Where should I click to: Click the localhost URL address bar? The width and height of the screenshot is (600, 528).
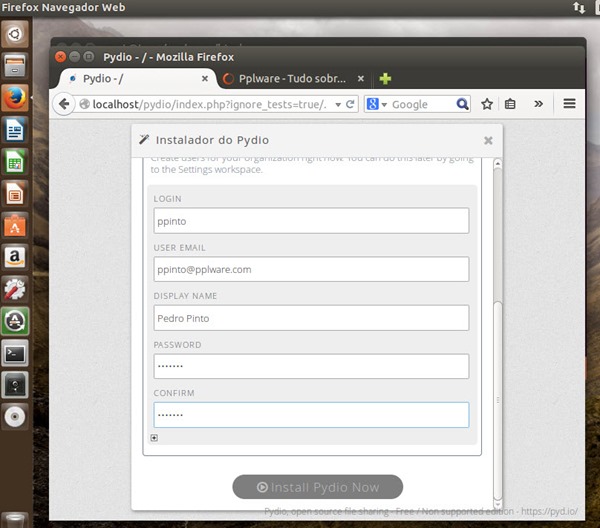[210, 104]
